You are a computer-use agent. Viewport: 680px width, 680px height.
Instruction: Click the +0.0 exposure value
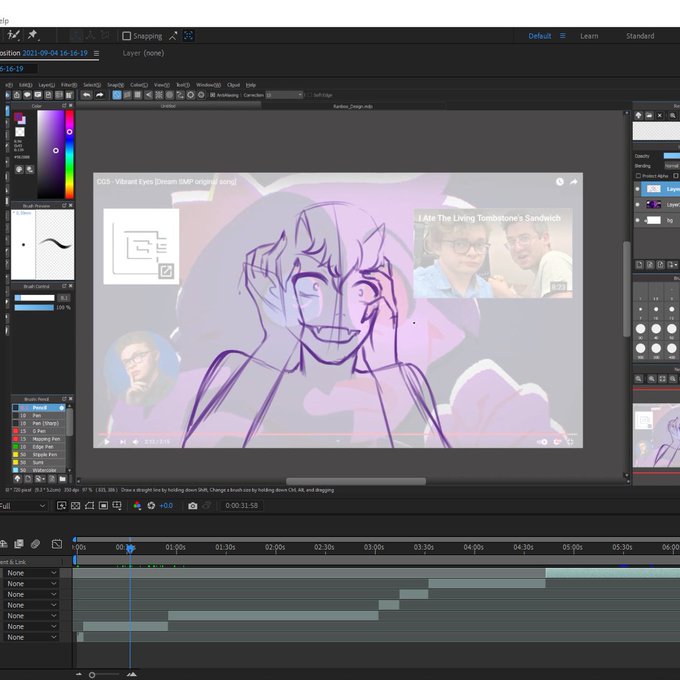[x=166, y=506]
